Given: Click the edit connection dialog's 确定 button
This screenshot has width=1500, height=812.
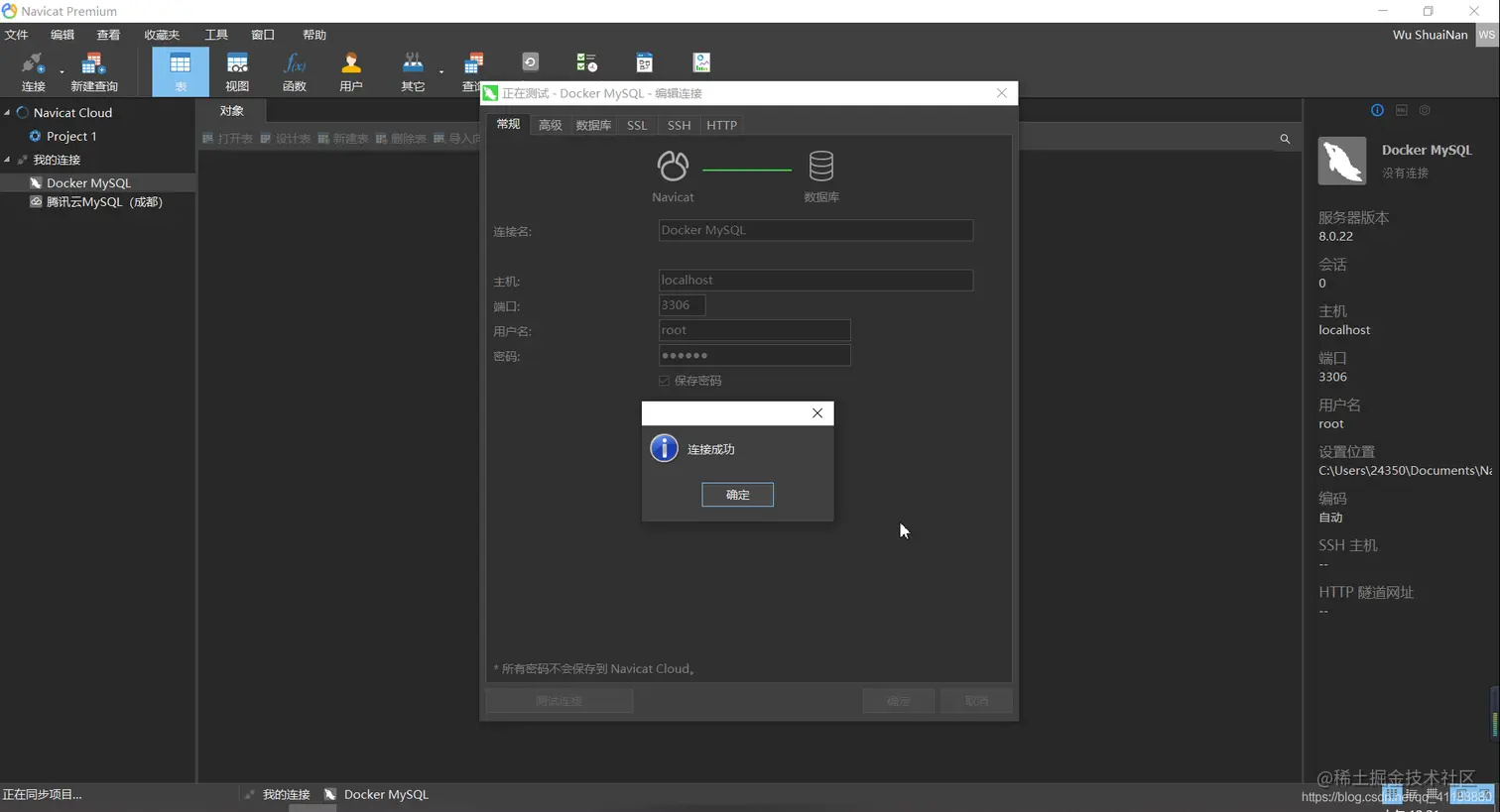Looking at the screenshot, I should click(x=898, y=701).
